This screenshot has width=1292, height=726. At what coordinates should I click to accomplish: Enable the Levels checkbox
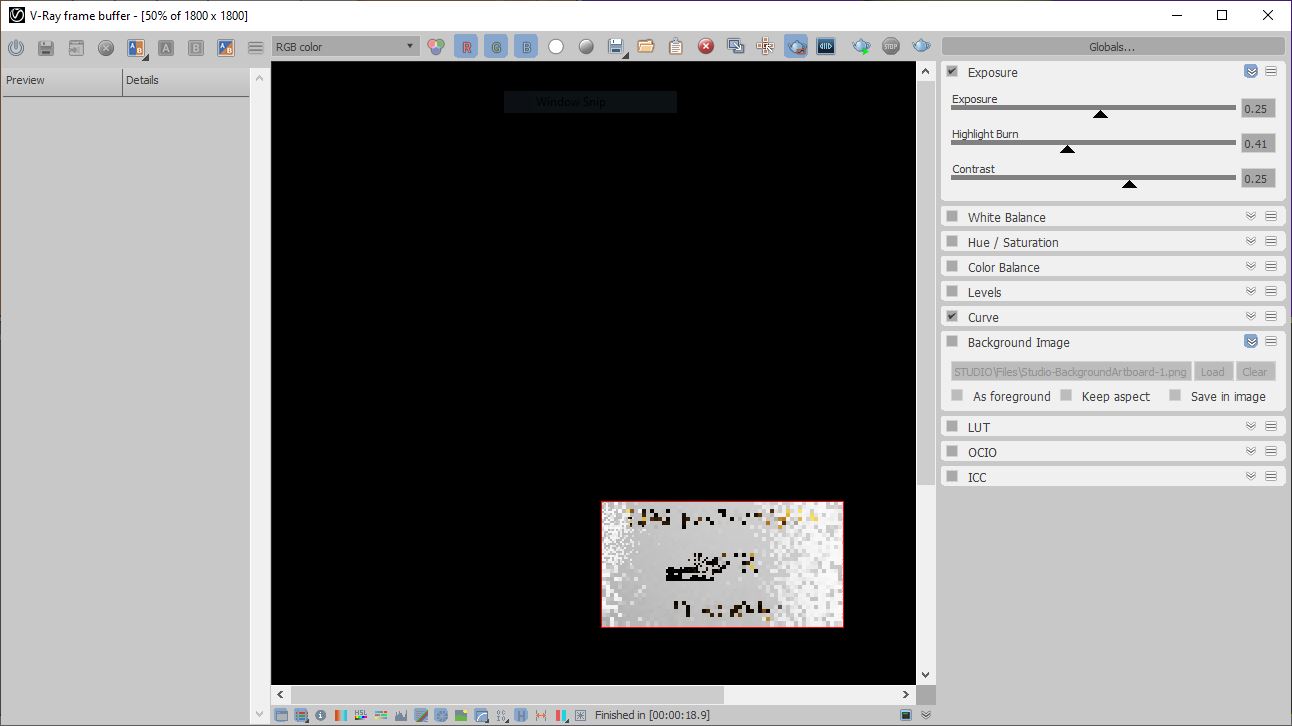pos(952,292)
